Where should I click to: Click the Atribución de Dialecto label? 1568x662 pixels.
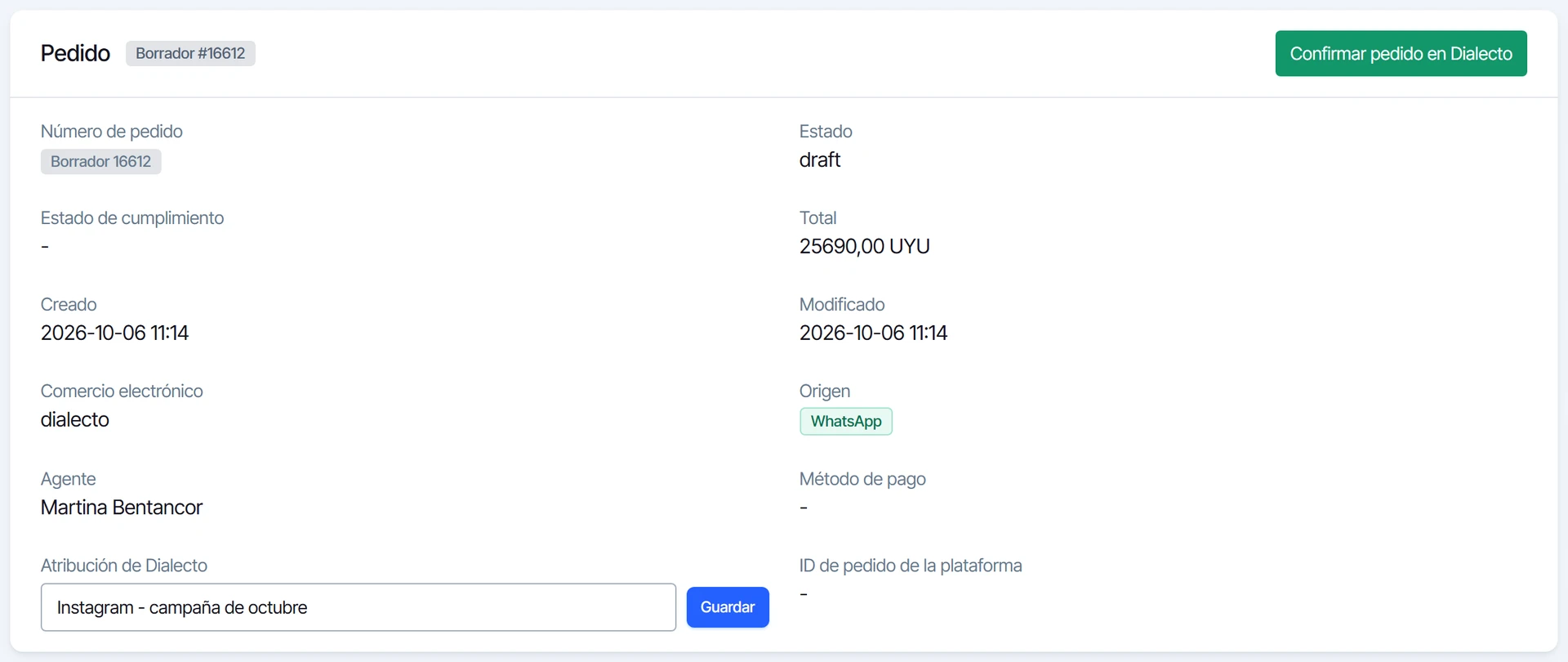pyautogui.click(x=124, y=566)
